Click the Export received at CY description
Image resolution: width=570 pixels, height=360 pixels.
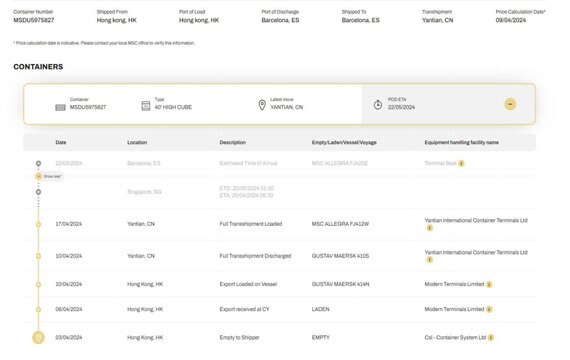[244, 309]
